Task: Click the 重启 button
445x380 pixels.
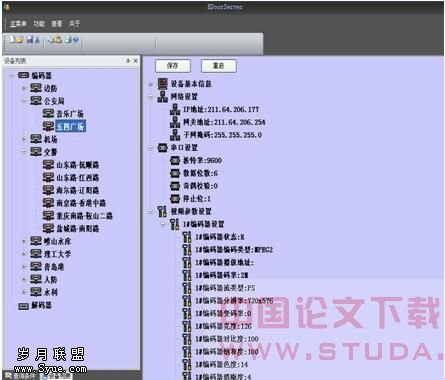Action: click(219, 66)
